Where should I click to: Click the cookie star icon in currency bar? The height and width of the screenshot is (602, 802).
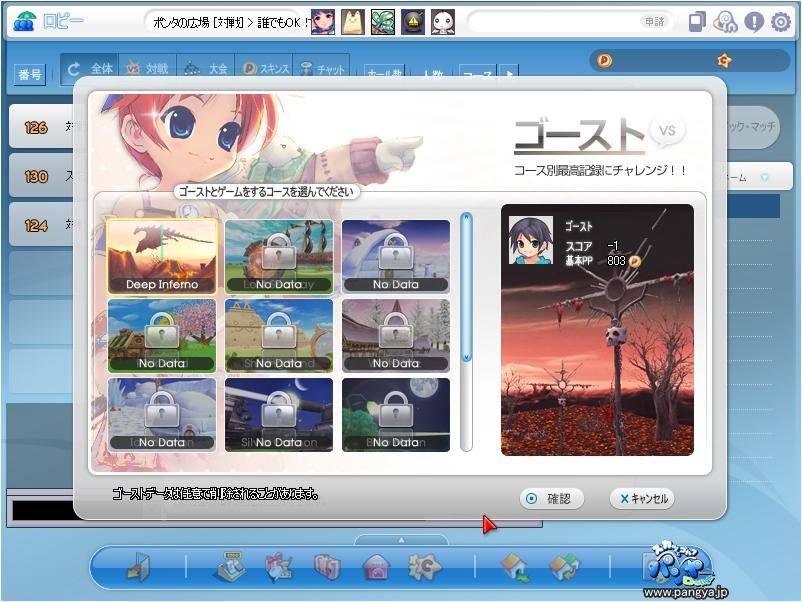724,61
